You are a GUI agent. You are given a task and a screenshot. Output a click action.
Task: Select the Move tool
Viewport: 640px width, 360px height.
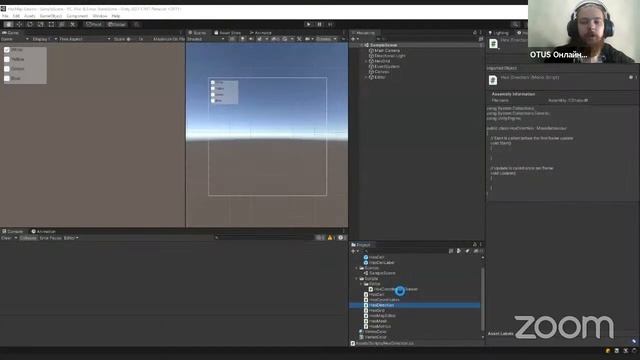pos(19,24)
